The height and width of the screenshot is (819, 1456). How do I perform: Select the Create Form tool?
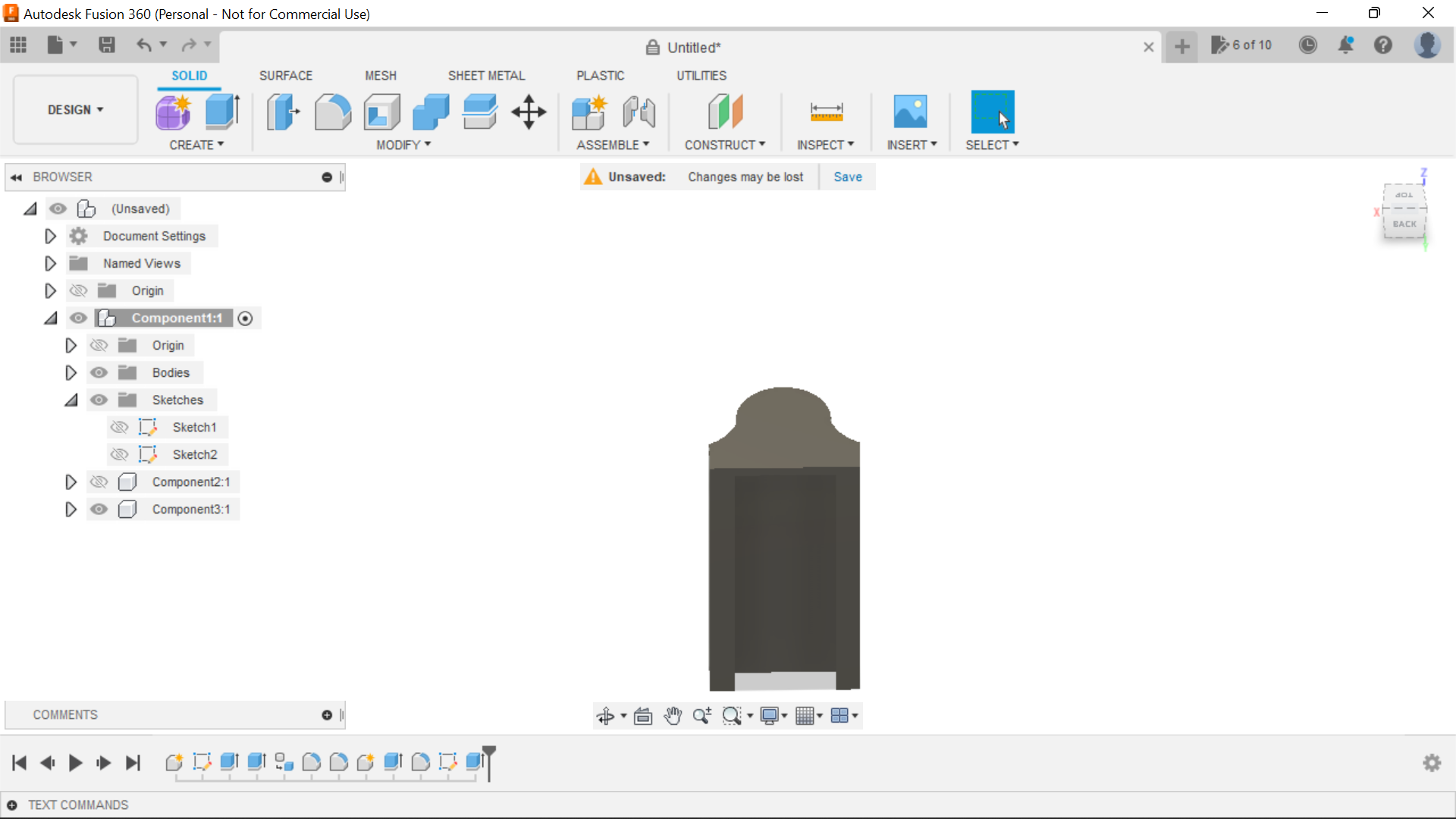173,111
